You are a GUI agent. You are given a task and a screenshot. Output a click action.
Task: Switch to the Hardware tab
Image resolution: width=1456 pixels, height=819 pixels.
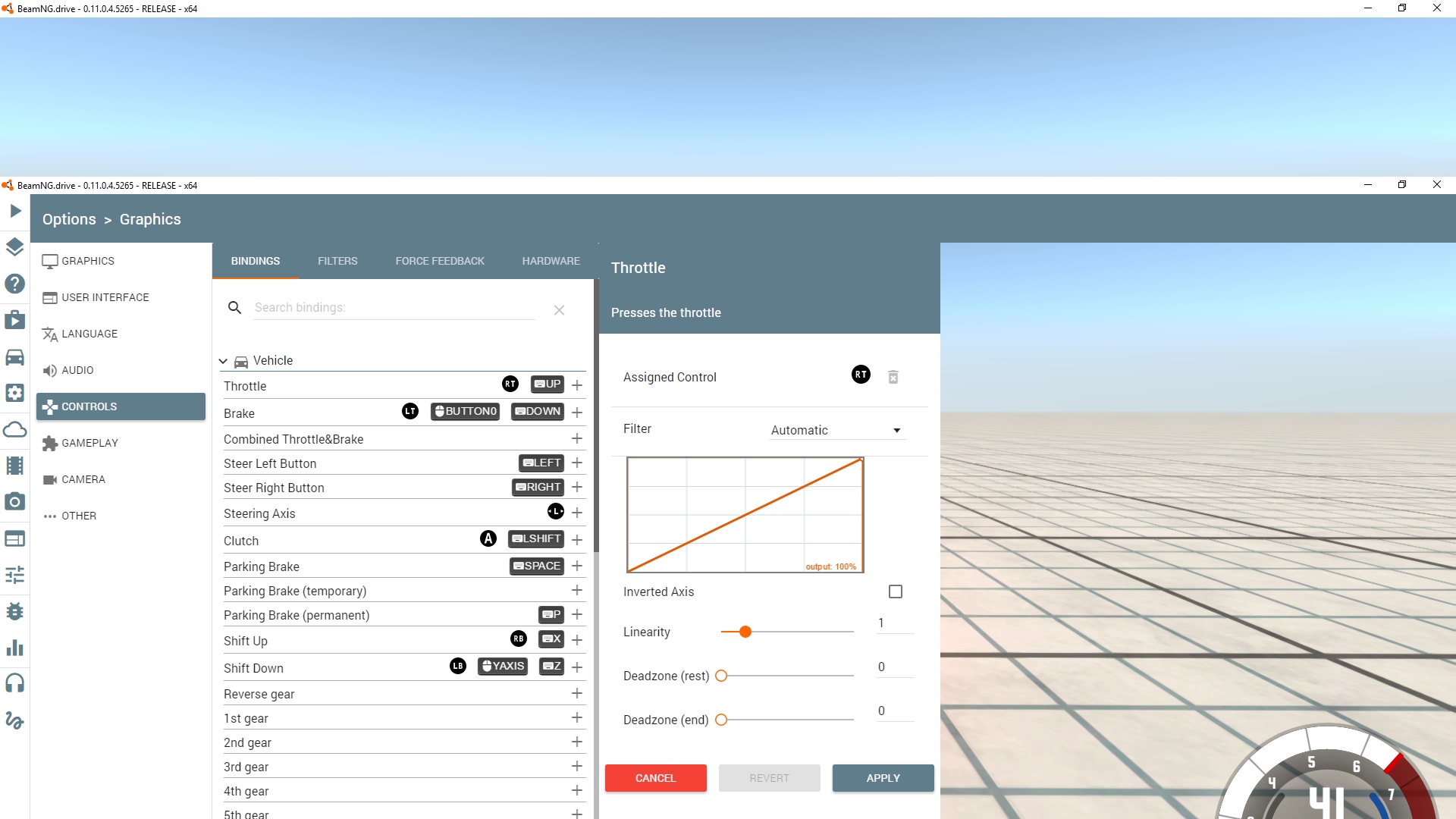point(551,261)
